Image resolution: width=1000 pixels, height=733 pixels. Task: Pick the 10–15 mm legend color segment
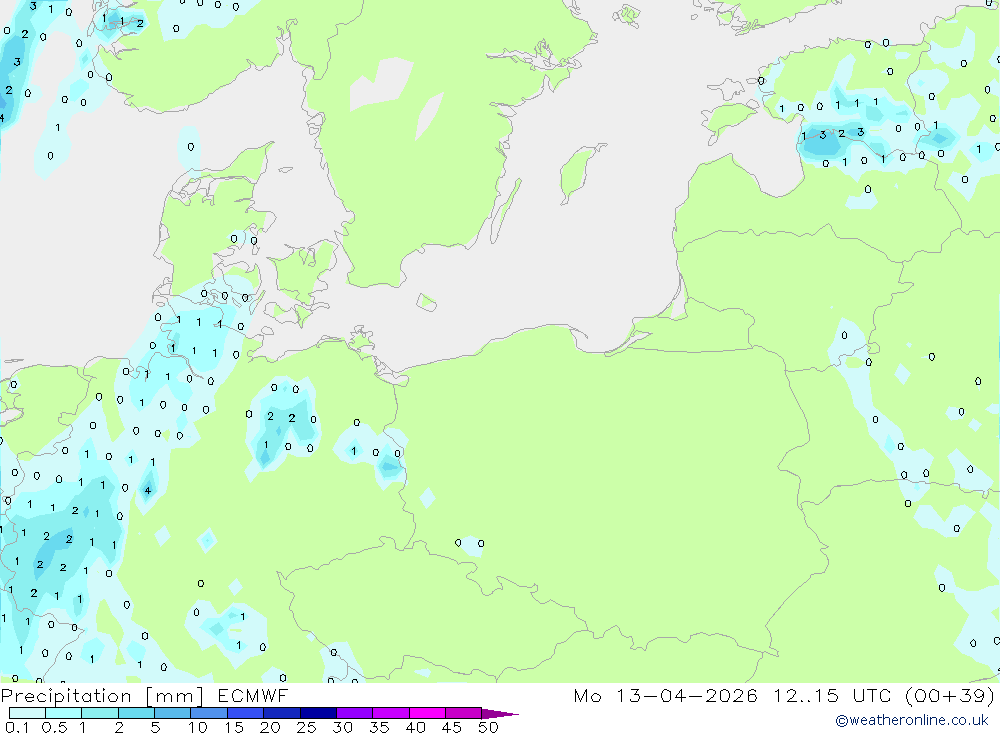[x=209, y=713]
